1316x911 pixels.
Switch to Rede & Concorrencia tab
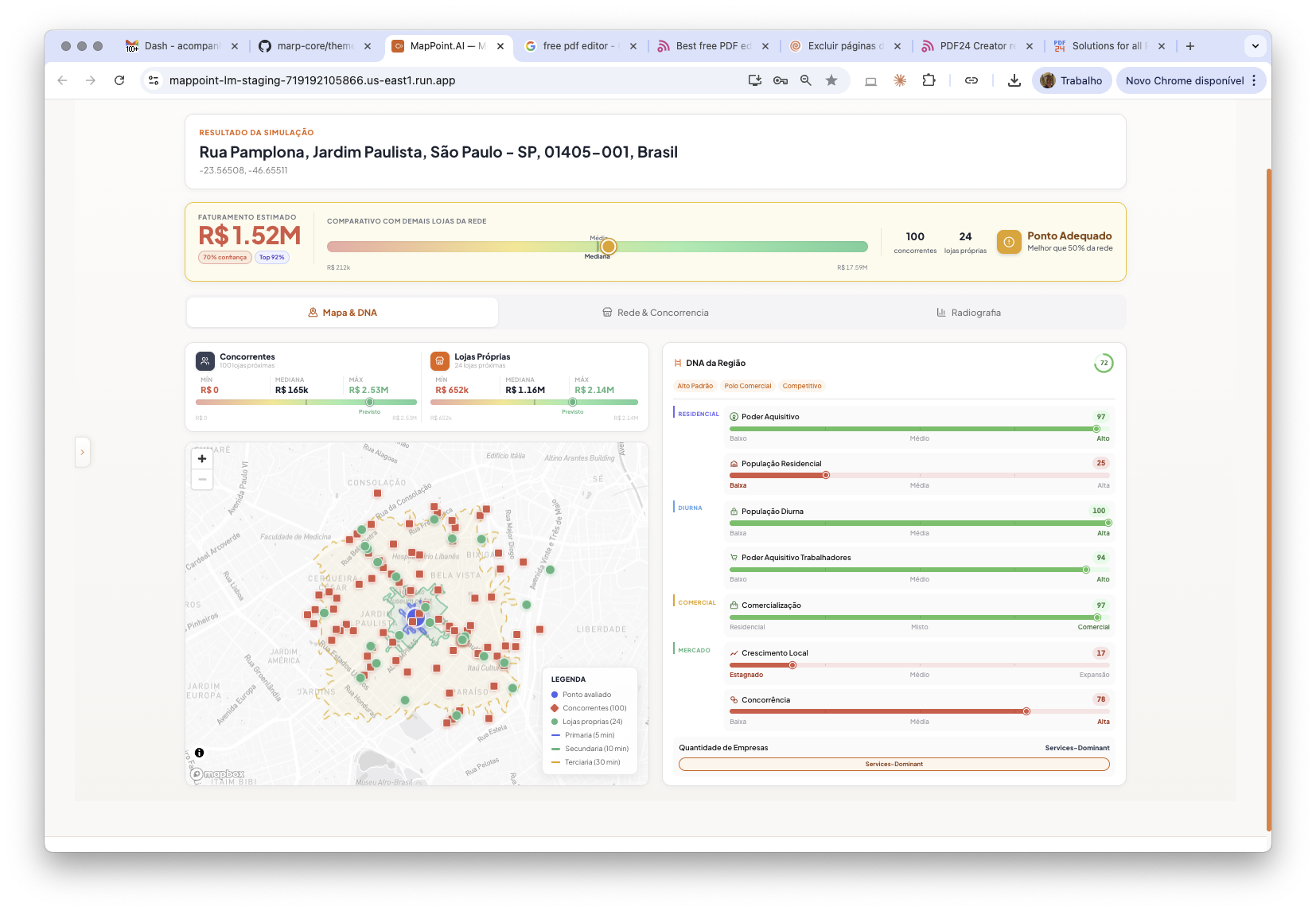[656, 313]
